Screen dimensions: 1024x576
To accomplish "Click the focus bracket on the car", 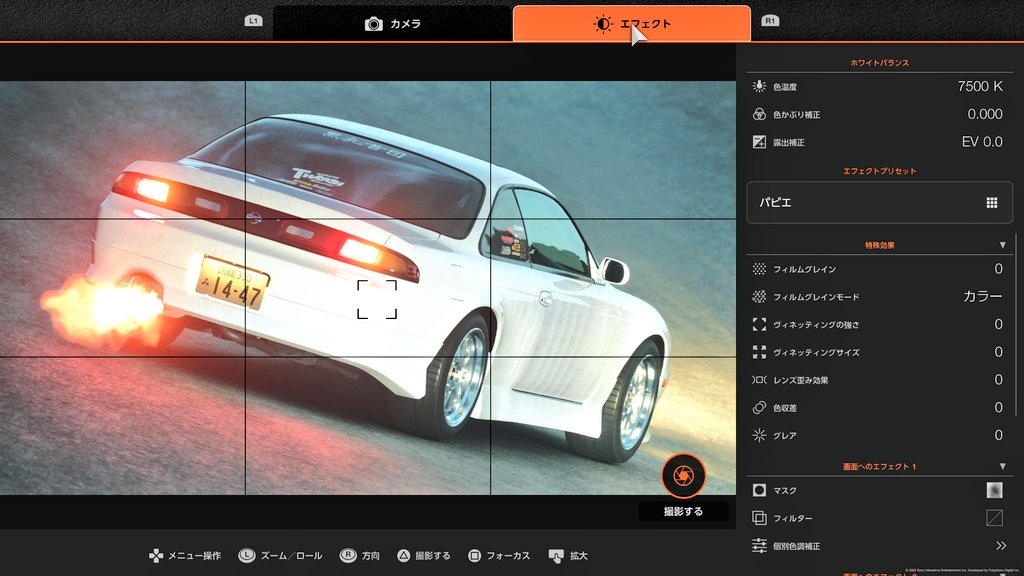I will (377, 299).
